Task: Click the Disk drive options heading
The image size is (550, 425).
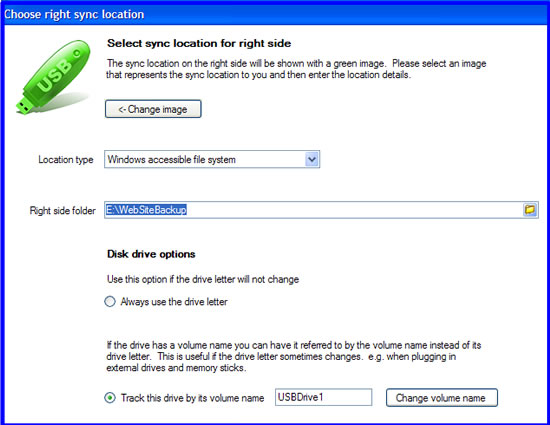Action: point(151,254)
